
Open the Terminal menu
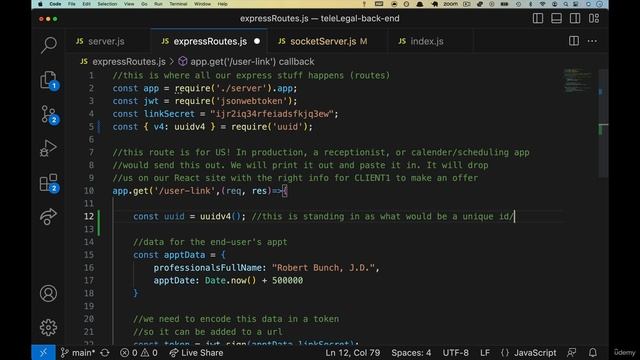178,4
